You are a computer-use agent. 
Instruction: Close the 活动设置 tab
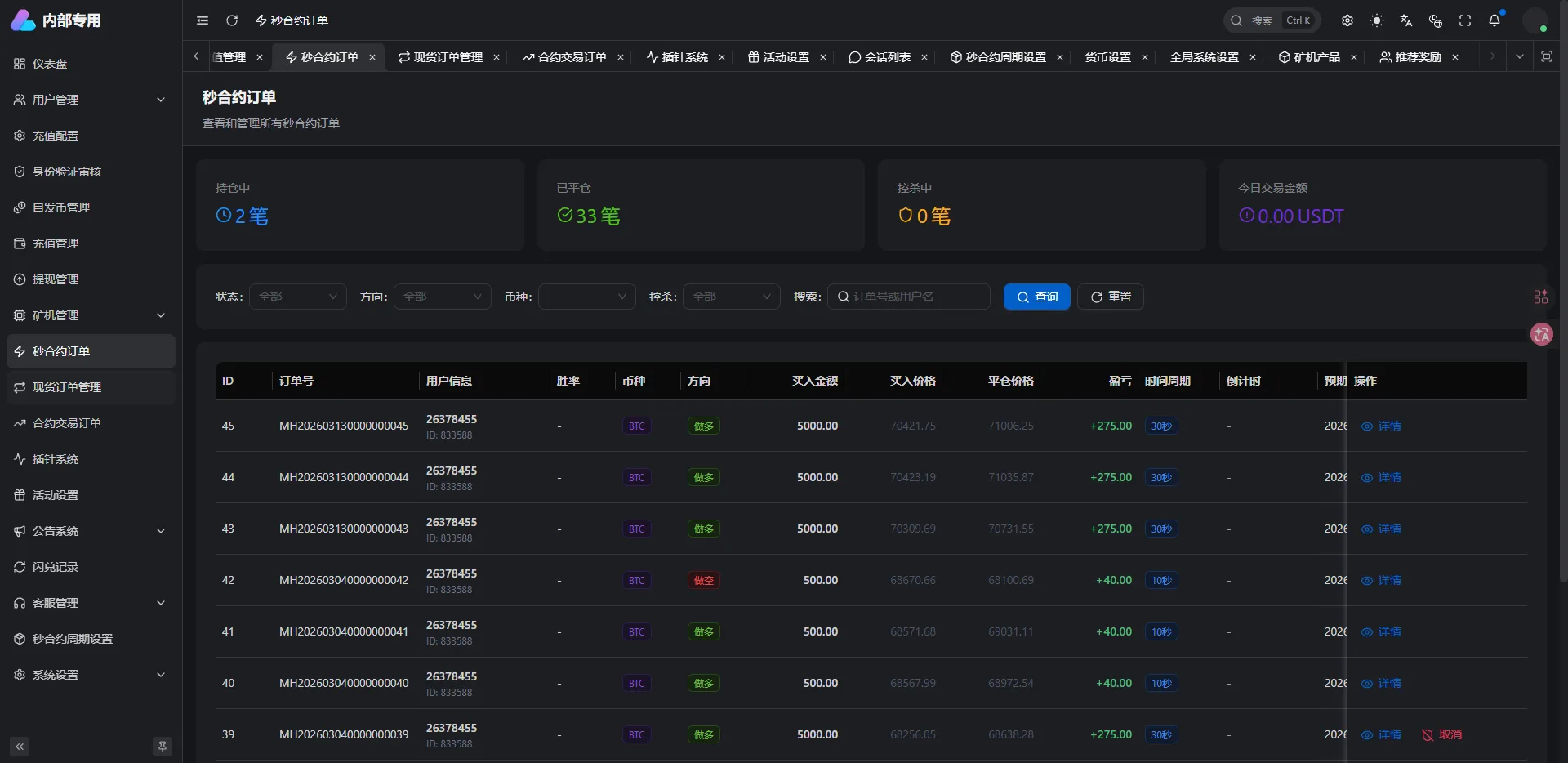tap(823, 57)
